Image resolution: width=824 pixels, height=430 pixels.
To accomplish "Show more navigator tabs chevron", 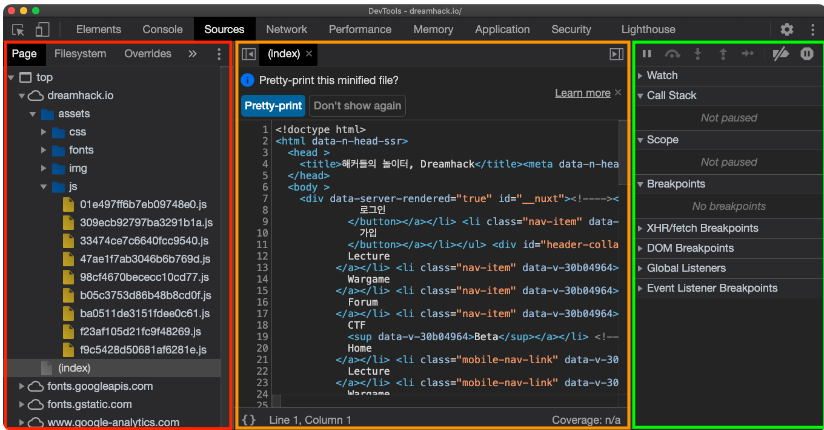I will click(193, 54).
